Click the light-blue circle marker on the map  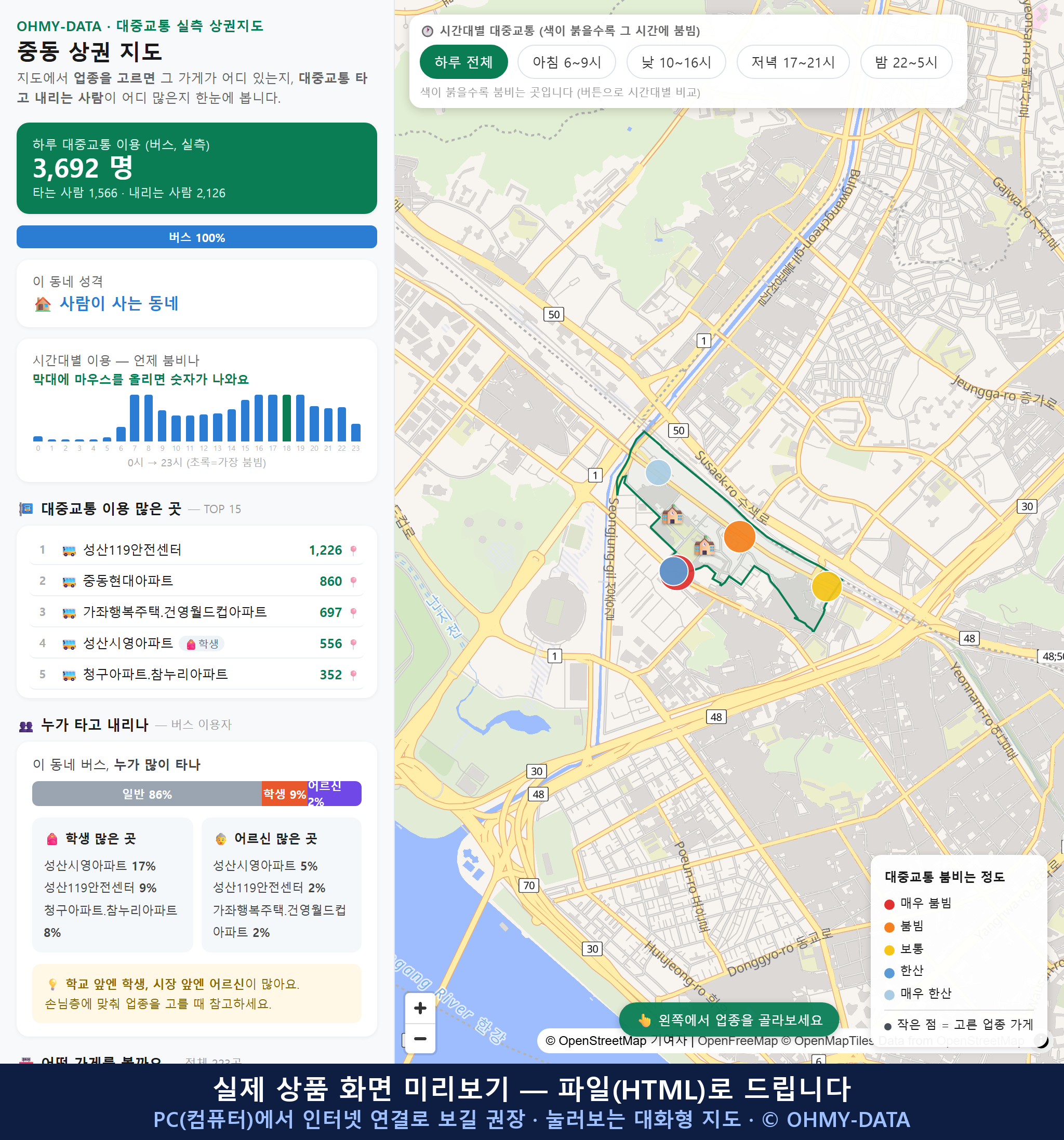click(658, 473)
